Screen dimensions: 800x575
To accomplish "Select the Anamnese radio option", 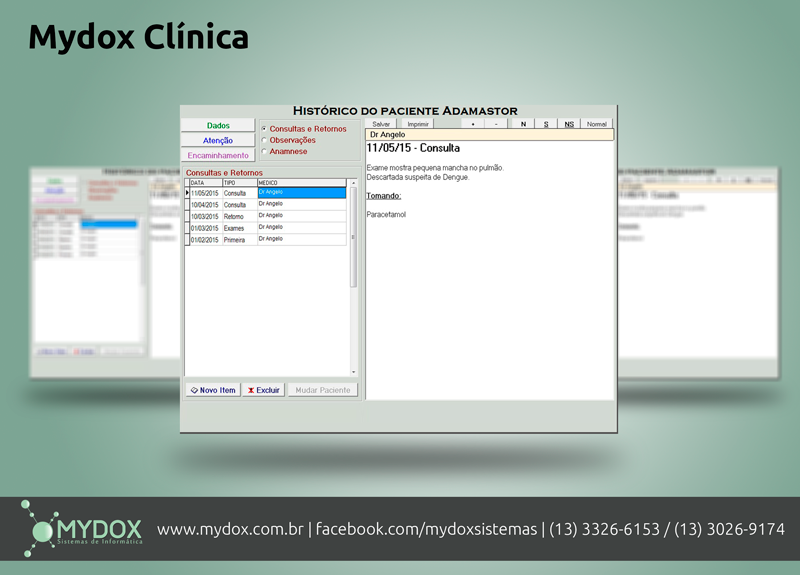I will coord(264,151).
